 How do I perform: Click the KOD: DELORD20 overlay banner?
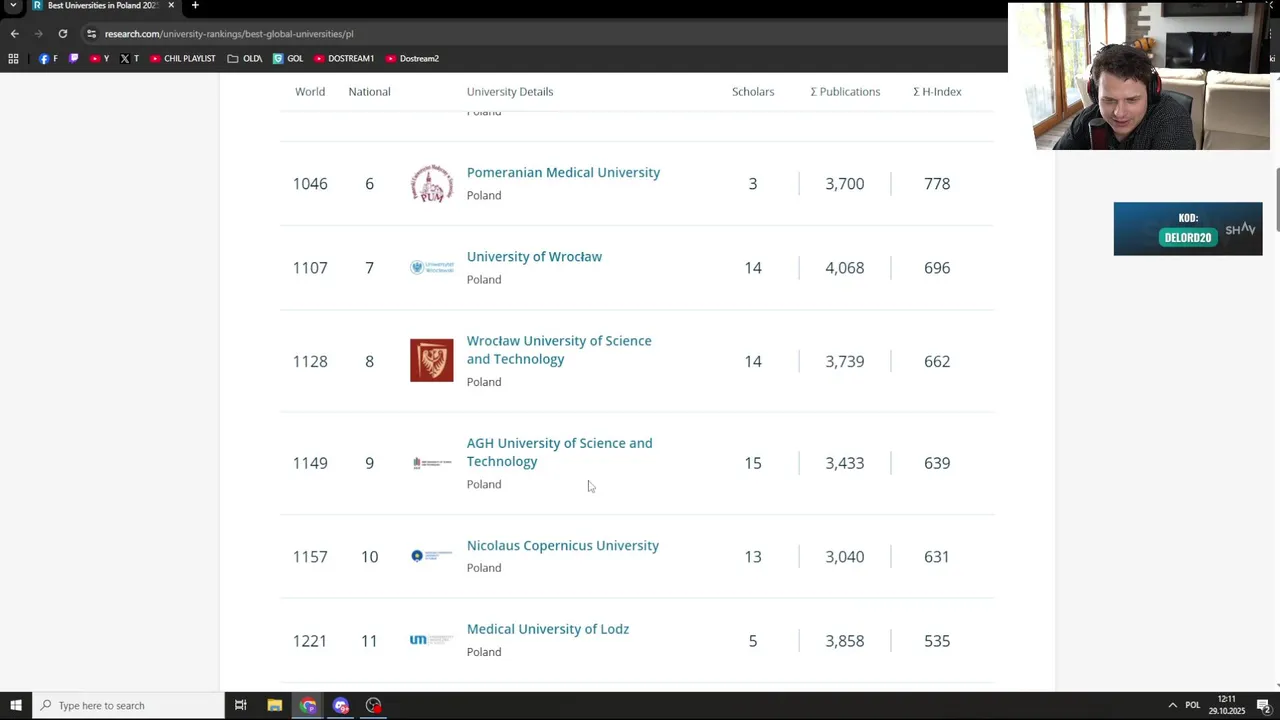coord(1188,229)
